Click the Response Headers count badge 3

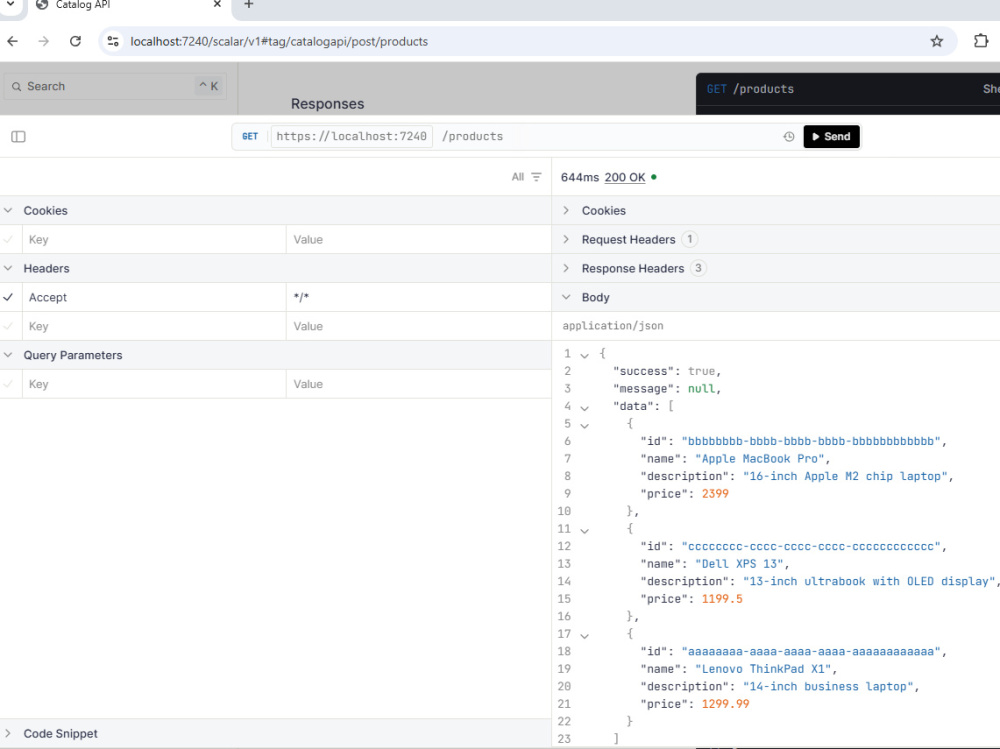(x=698, y=268)
